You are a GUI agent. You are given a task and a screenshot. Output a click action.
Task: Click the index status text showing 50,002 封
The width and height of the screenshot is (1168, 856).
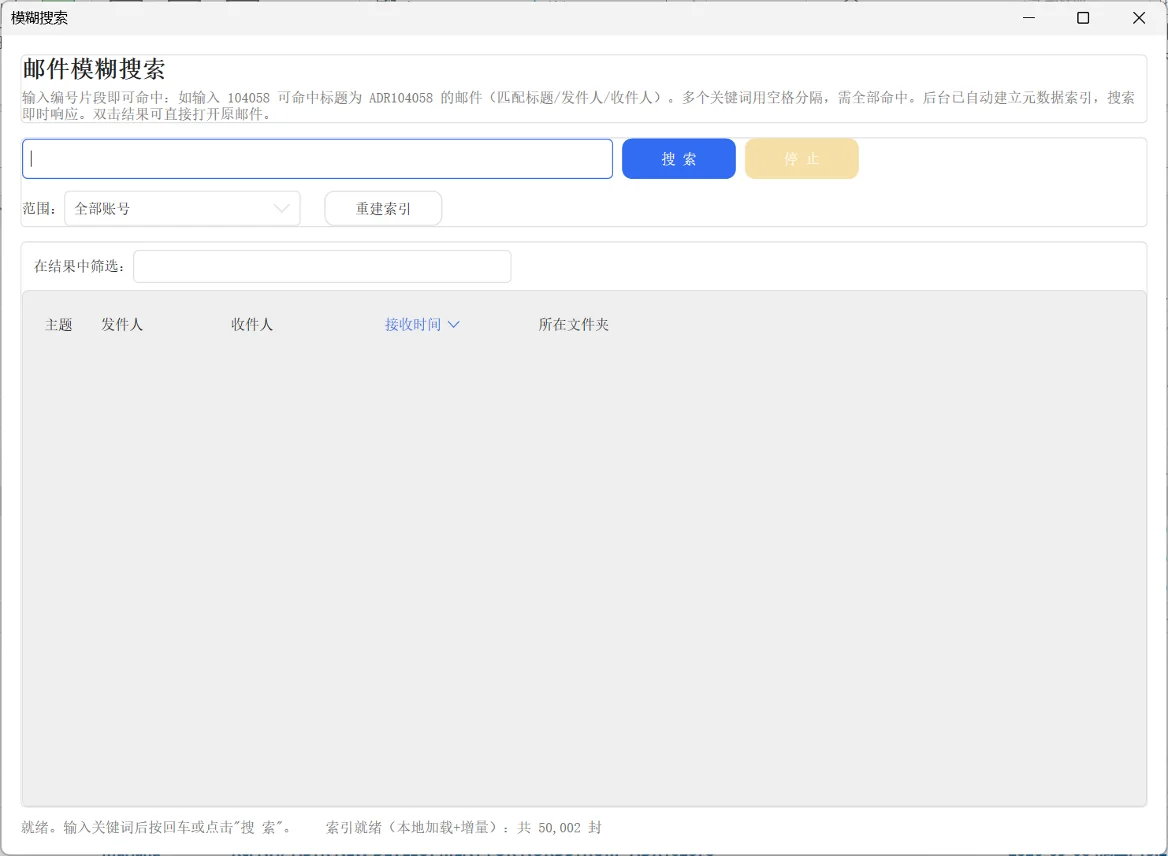463,828
